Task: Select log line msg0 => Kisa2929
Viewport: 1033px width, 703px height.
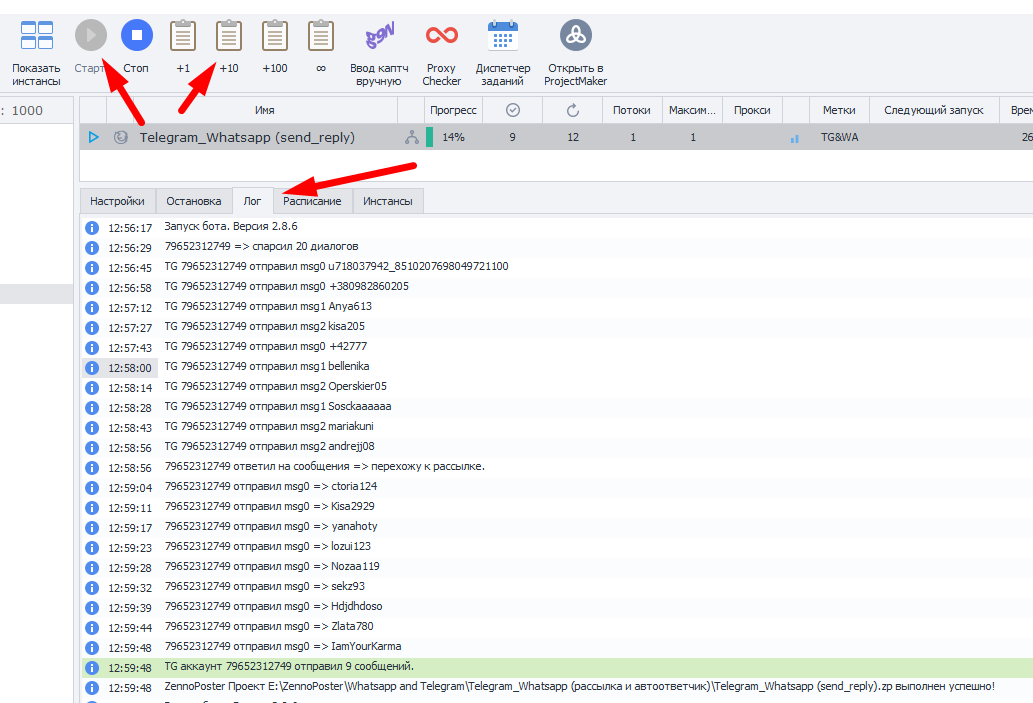Action: pyautogui.click(x=269, y=506)
